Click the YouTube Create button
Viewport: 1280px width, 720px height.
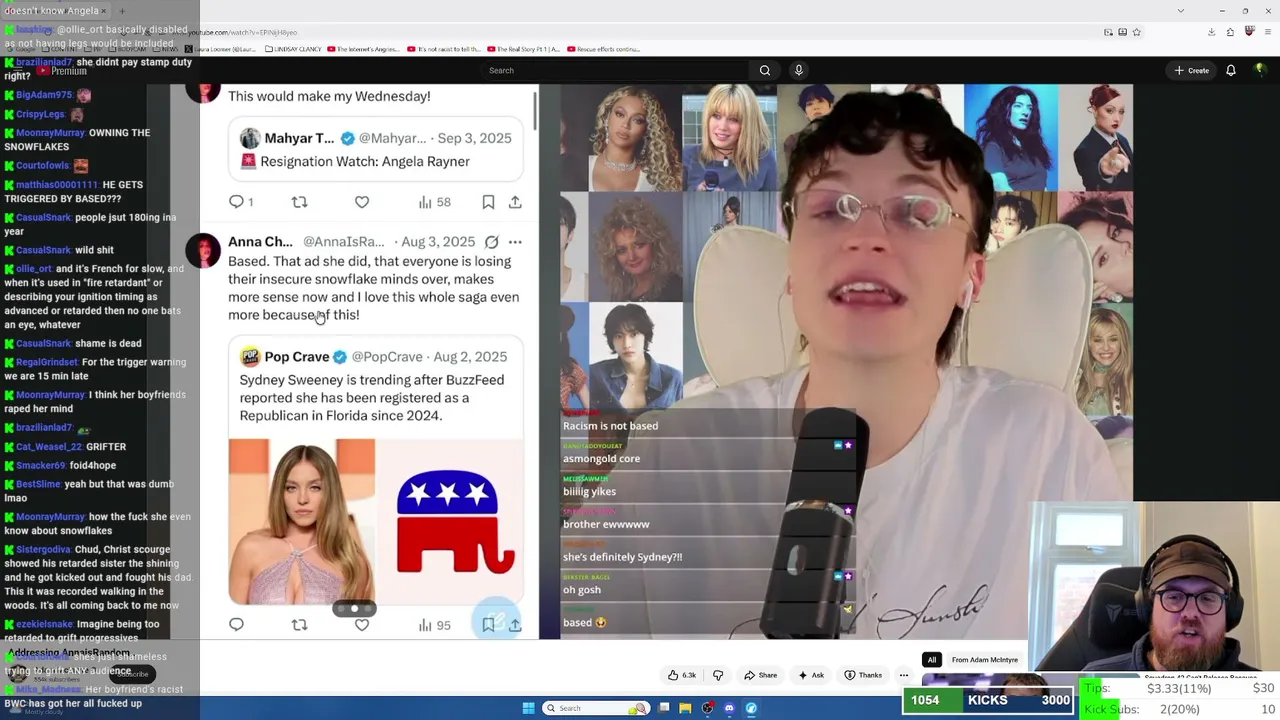pyautogui.click(x=1192, y=70)
